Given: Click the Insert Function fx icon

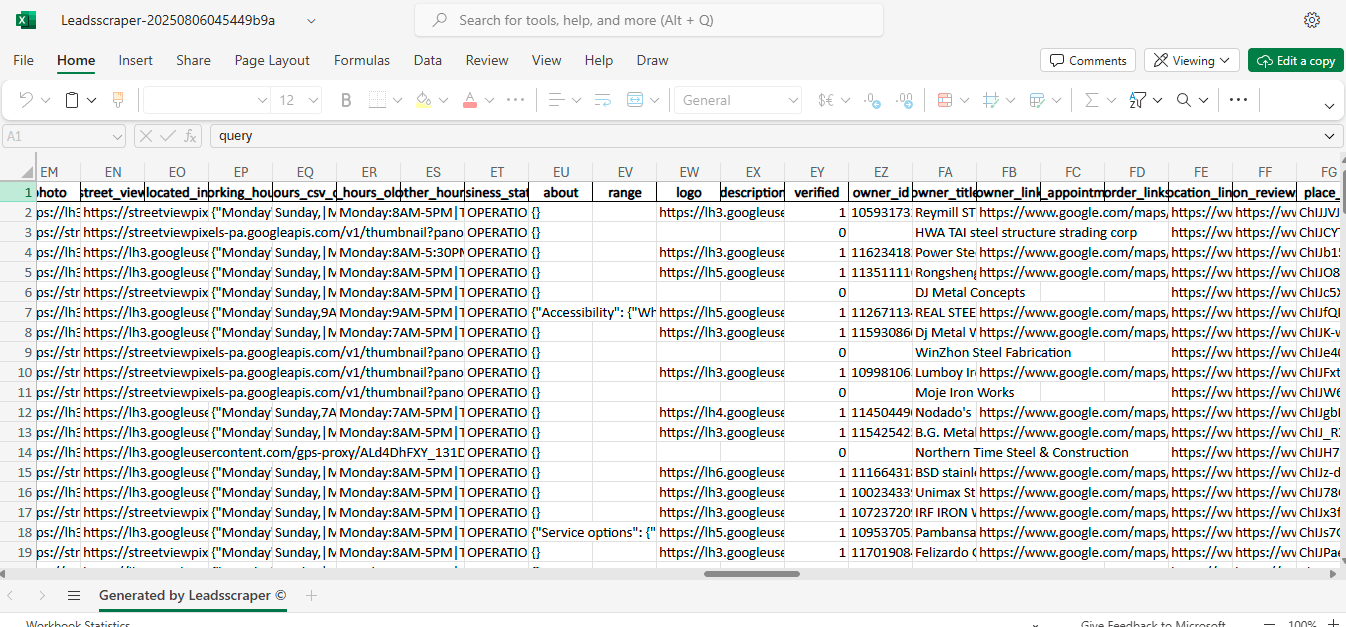Looking at the screenshot, I should (x=190, y=136).
